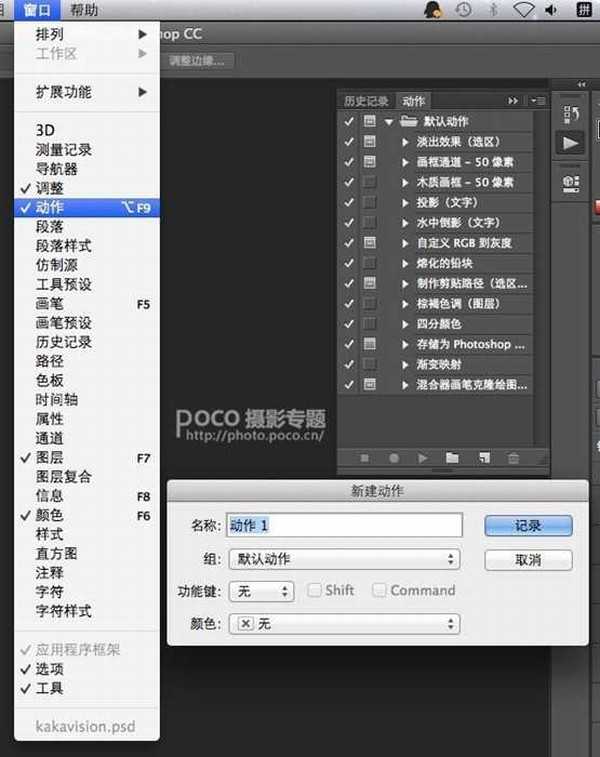Click the Actions play dock icon
The width and height of the screenshot is (600, 757).
point(571,144)
